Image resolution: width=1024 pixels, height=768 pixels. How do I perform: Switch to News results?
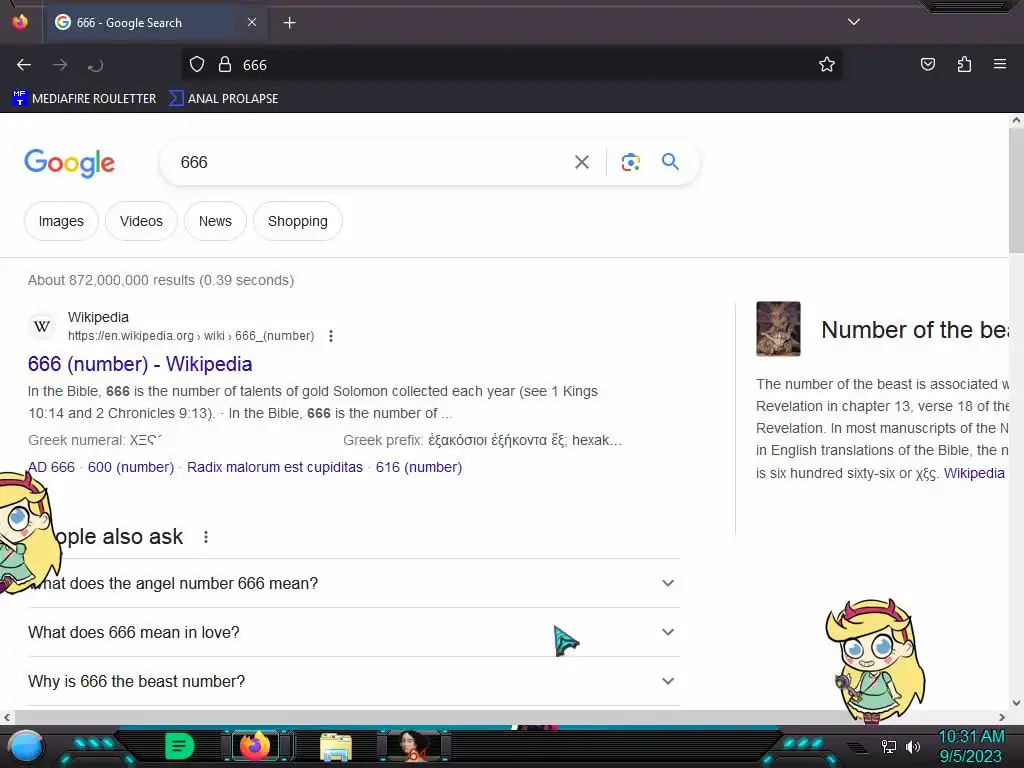pos(216,221)
